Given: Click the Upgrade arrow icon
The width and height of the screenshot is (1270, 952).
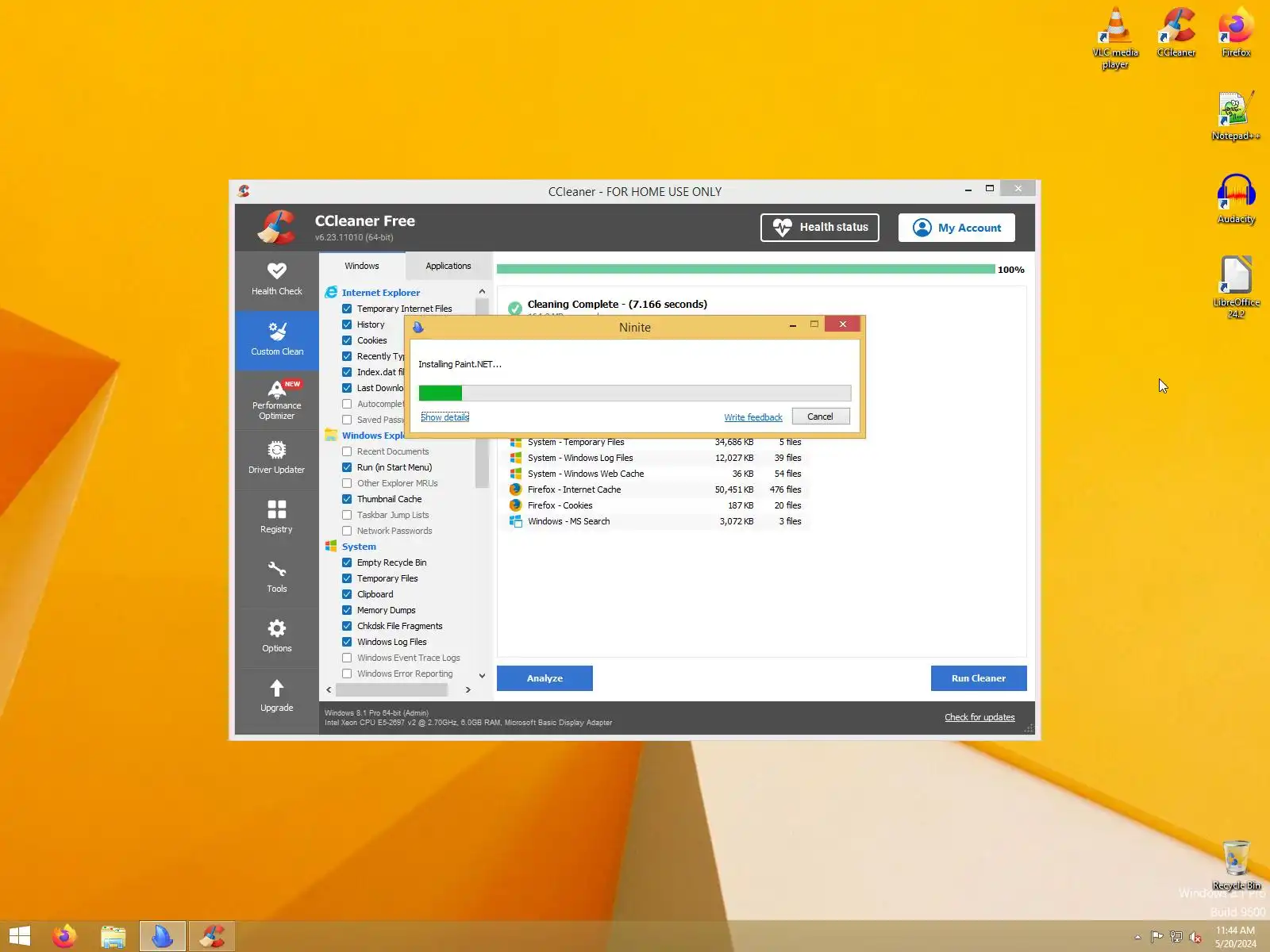Looking at the screenshot, I should coord(276,688).
